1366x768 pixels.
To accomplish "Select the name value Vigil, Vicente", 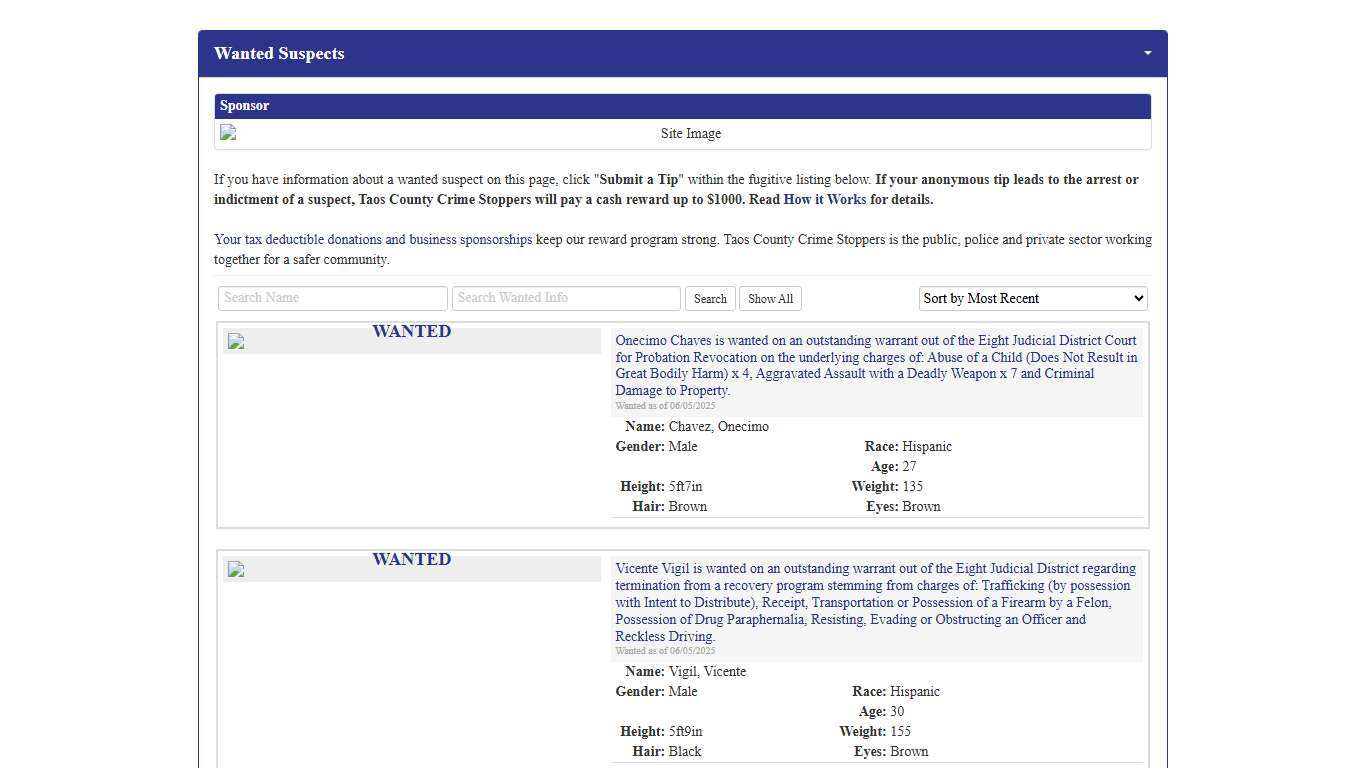I will [707, 672].
